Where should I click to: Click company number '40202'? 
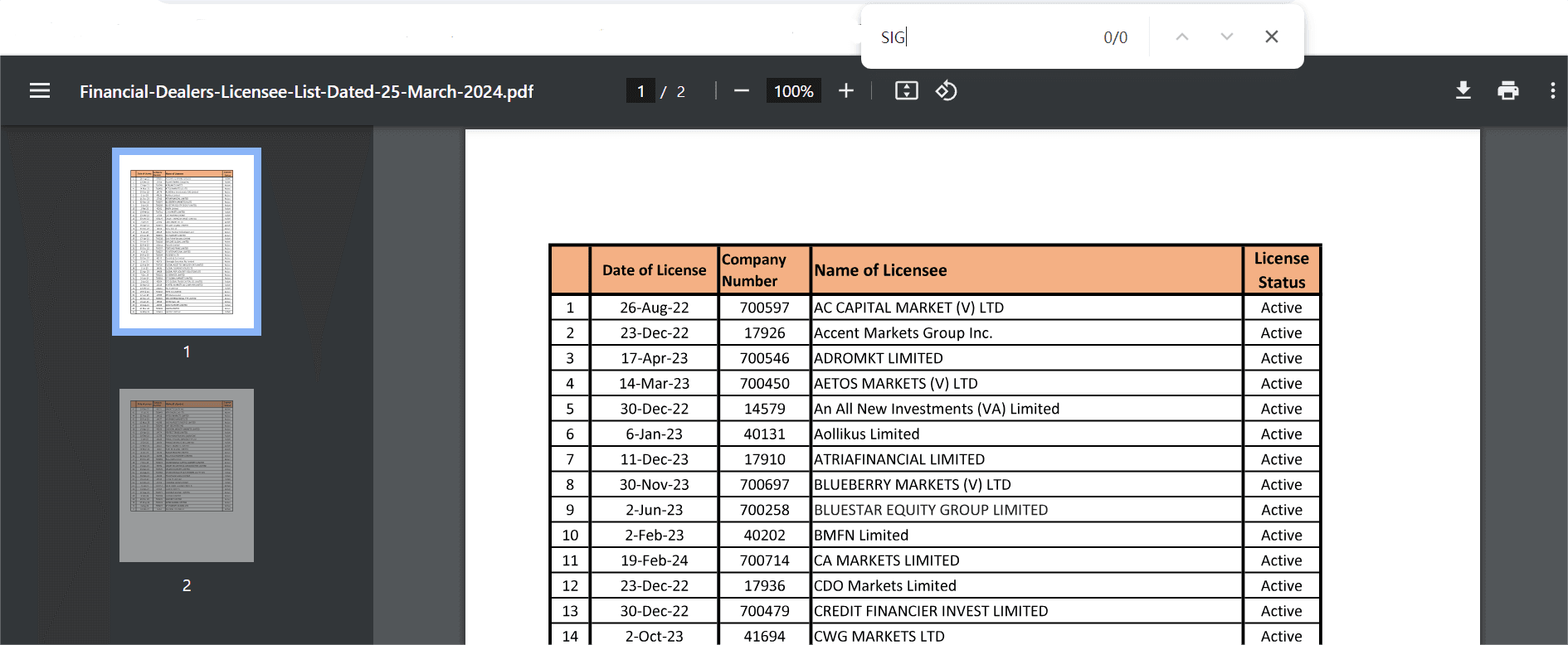(765, 536)
